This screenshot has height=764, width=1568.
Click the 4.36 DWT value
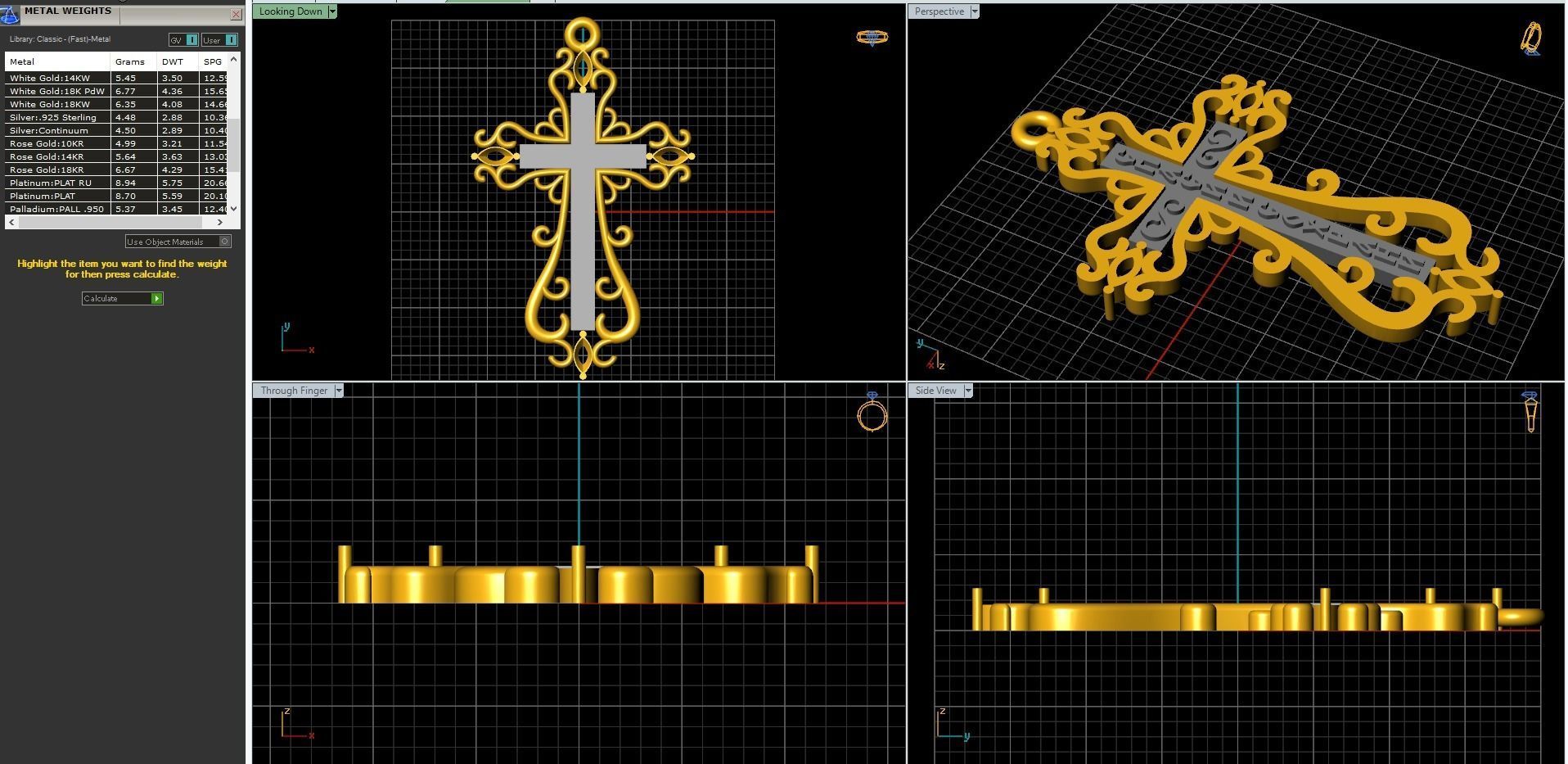(172, 91)
